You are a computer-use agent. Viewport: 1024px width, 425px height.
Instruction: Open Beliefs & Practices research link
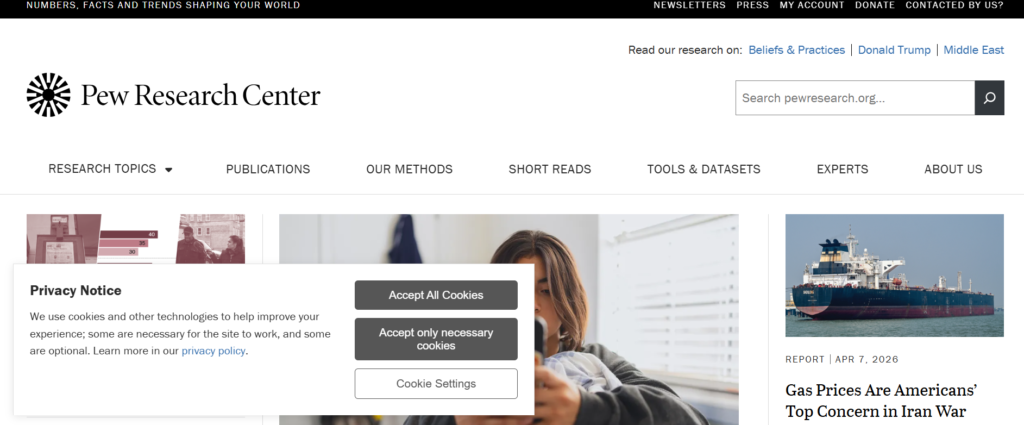tap(797, 50)
